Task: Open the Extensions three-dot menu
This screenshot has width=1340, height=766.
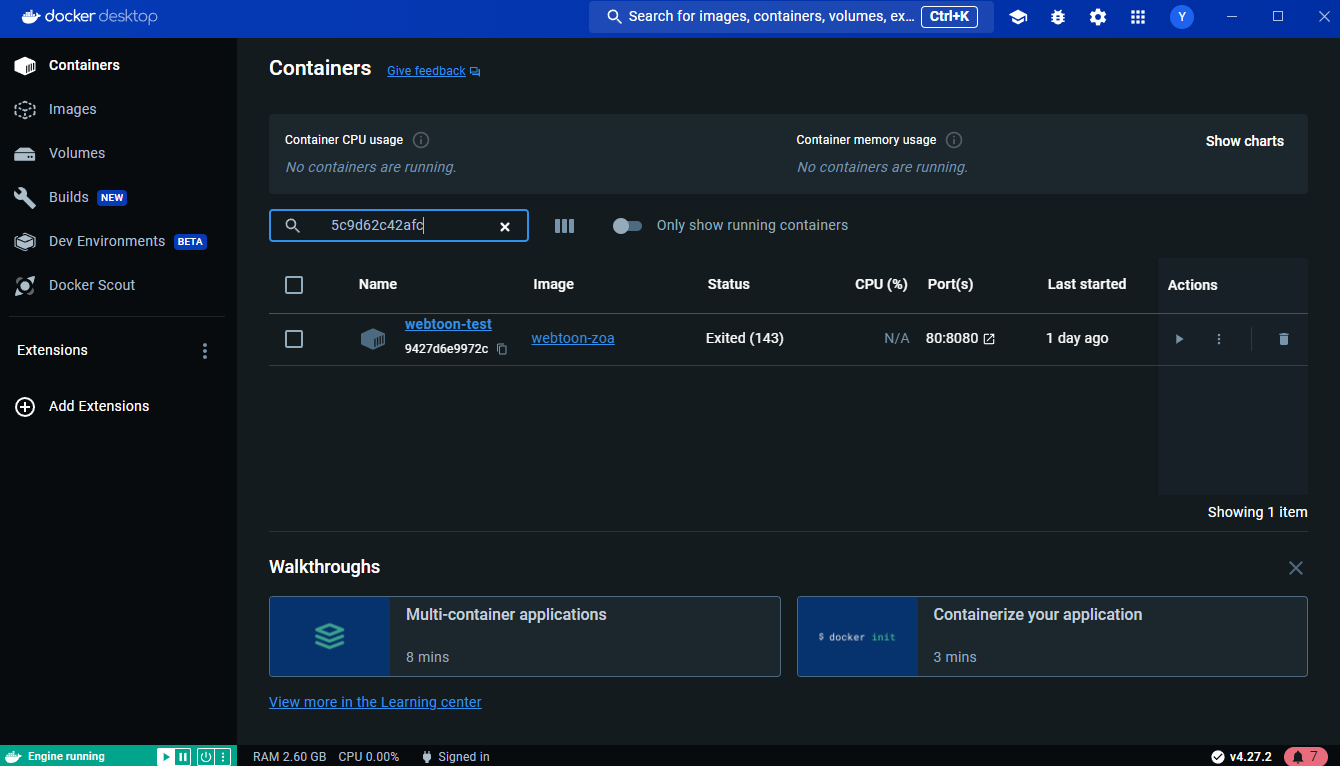Action: coord(205,351)
